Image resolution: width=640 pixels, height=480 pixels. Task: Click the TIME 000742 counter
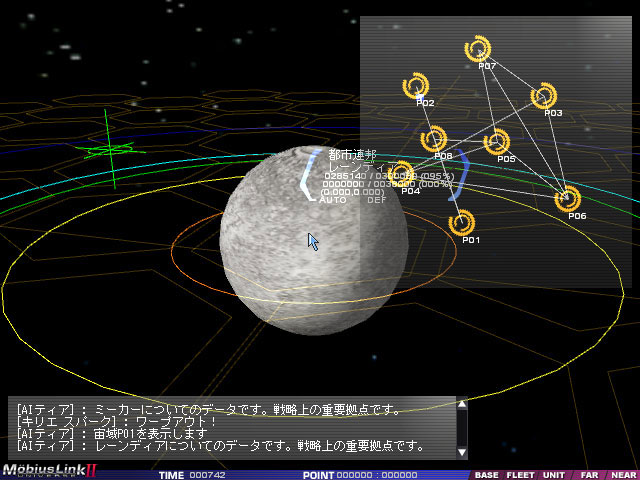tap(192, 475)
